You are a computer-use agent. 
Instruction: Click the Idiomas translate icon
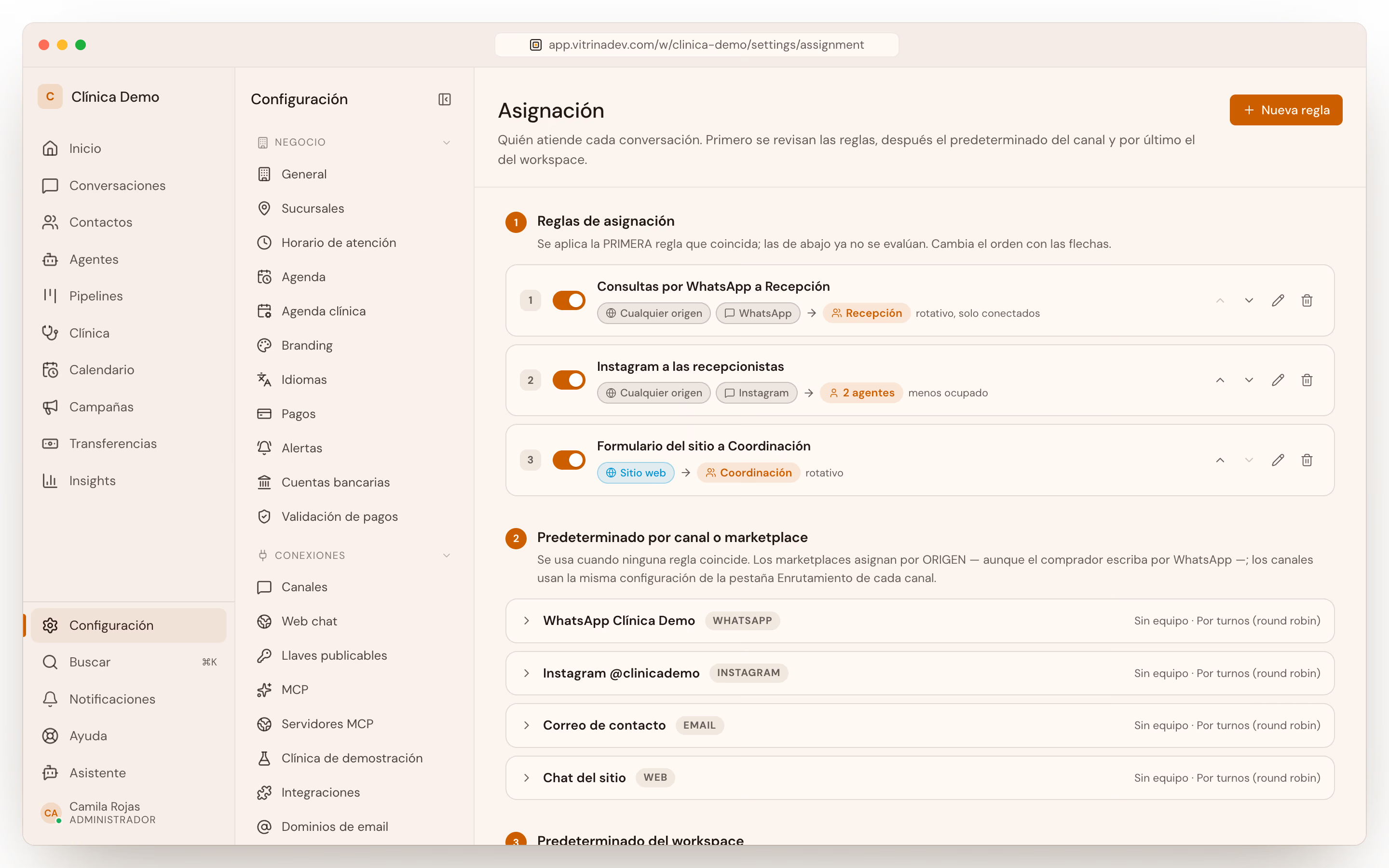click(x=264, y=380)
